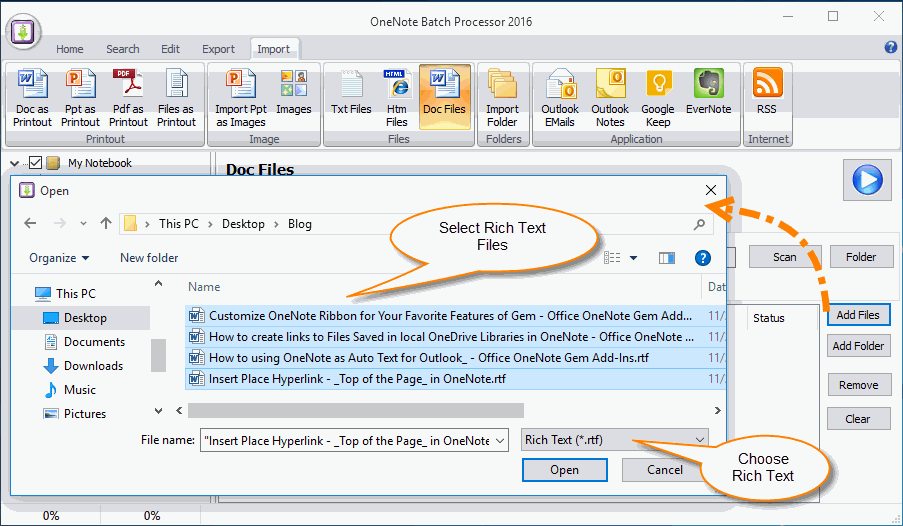903x526 pixels.
Task: Click New folder in Open dialog
Action: pos(149,258)
